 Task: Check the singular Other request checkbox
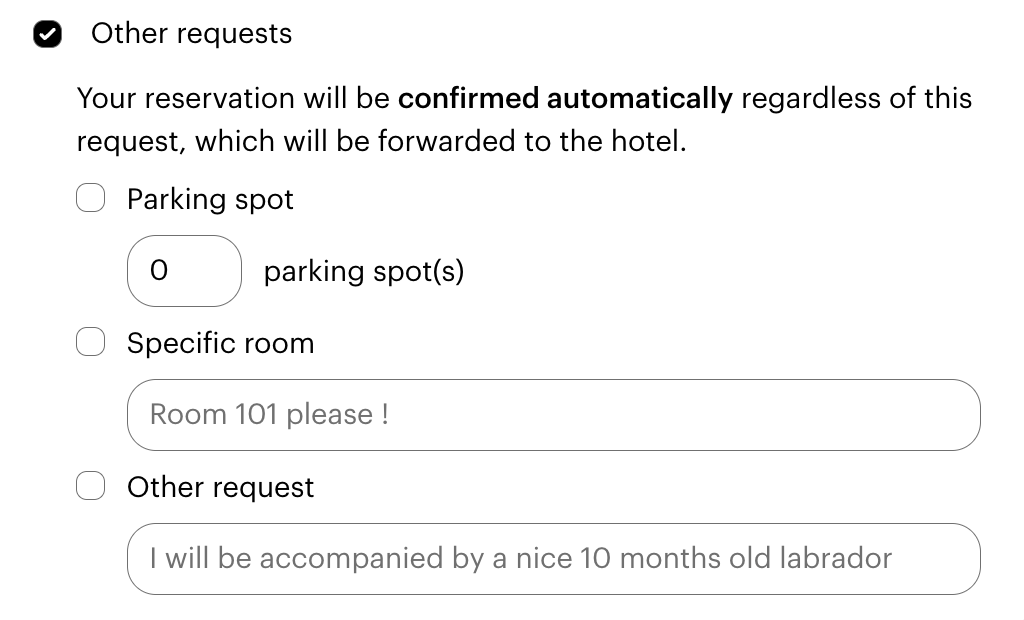tap(91, 487)
